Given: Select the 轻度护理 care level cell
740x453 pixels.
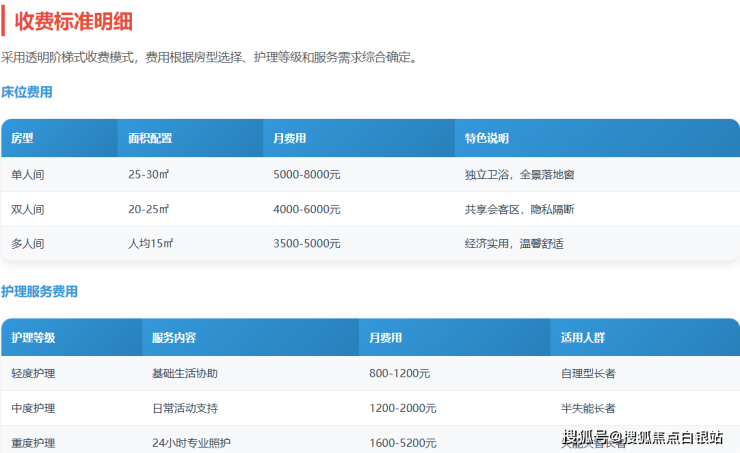Looking at the screenshot, I should pos(33,373).
